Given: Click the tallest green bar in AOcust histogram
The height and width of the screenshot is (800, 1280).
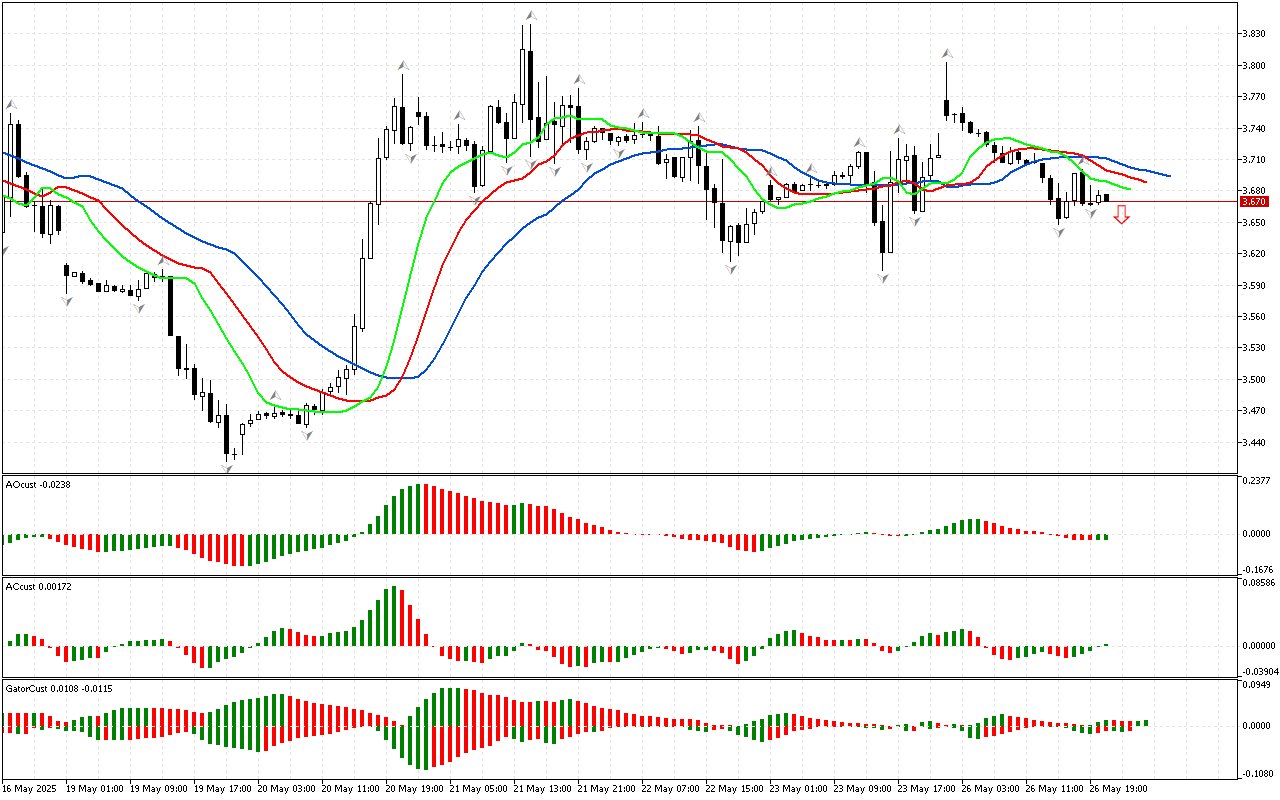Looking at the screenshot, I should [418, 510].
